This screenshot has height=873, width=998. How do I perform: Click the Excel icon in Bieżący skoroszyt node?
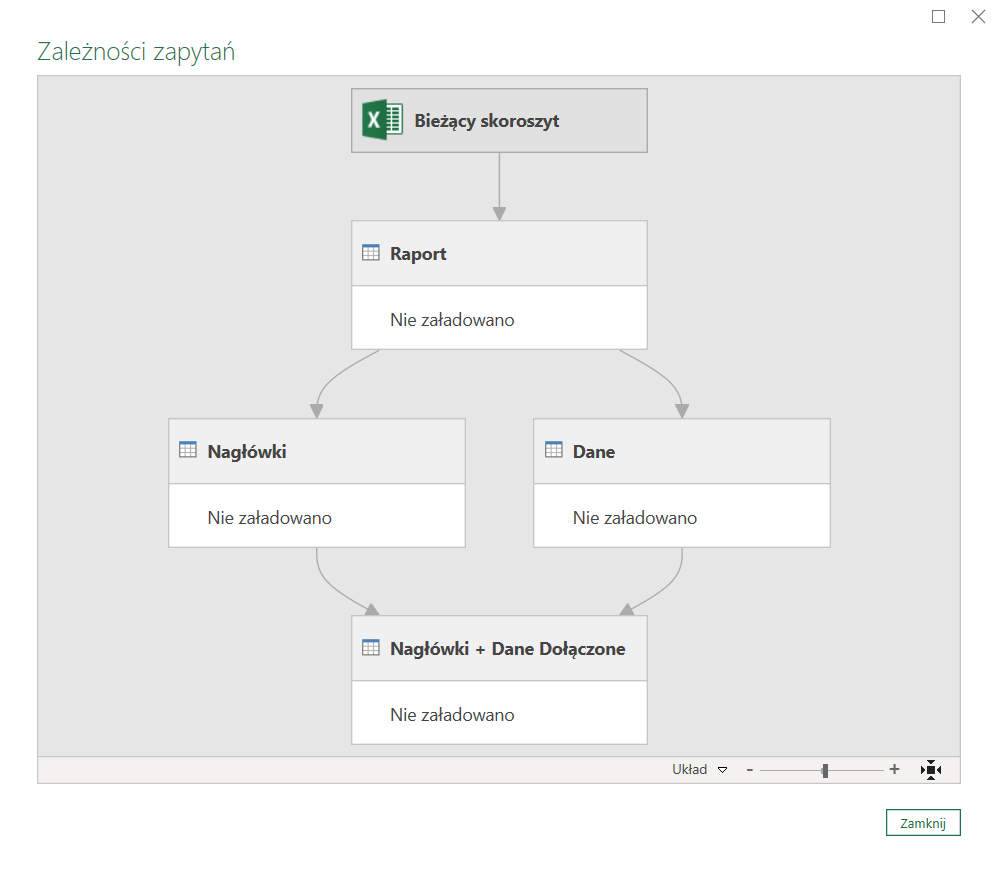point(381,121)
